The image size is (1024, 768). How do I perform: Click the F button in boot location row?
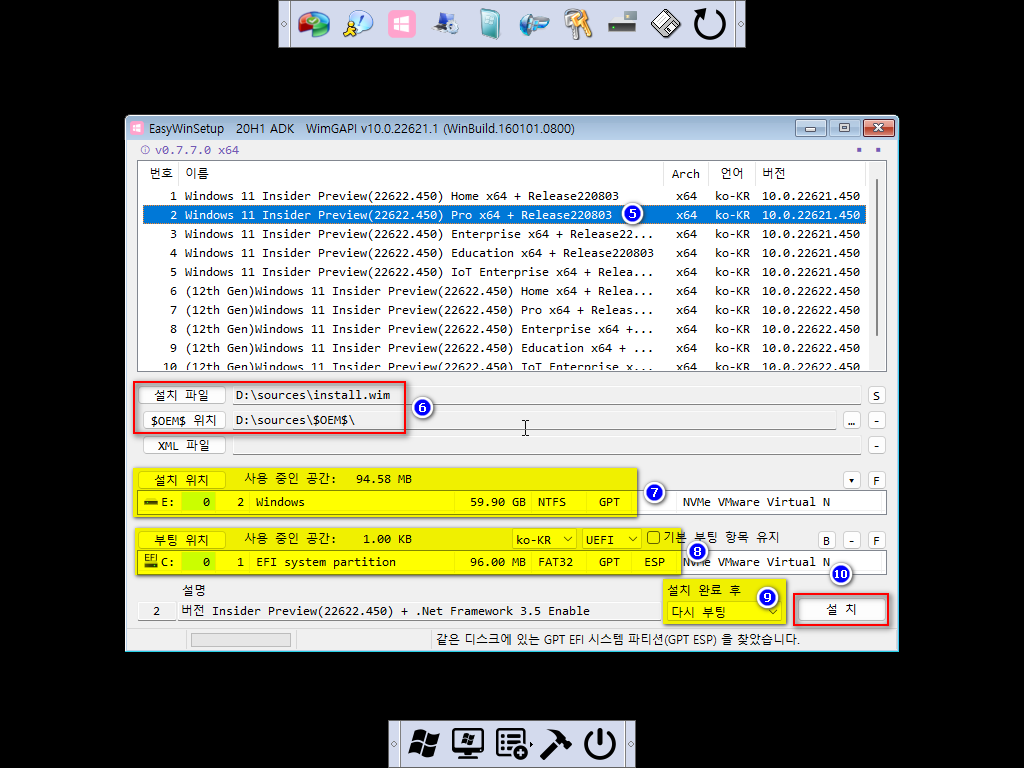[876, 541]
